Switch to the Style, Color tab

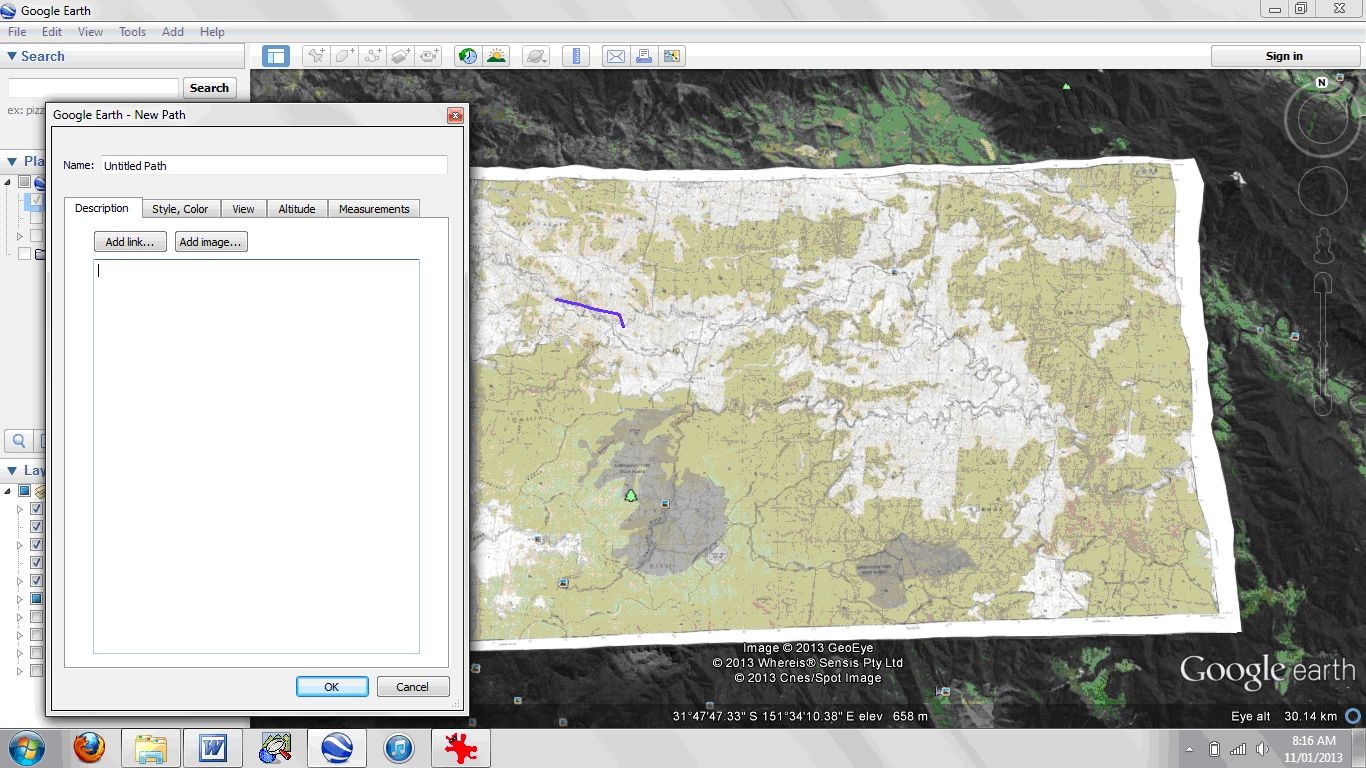tap(180, 209)
